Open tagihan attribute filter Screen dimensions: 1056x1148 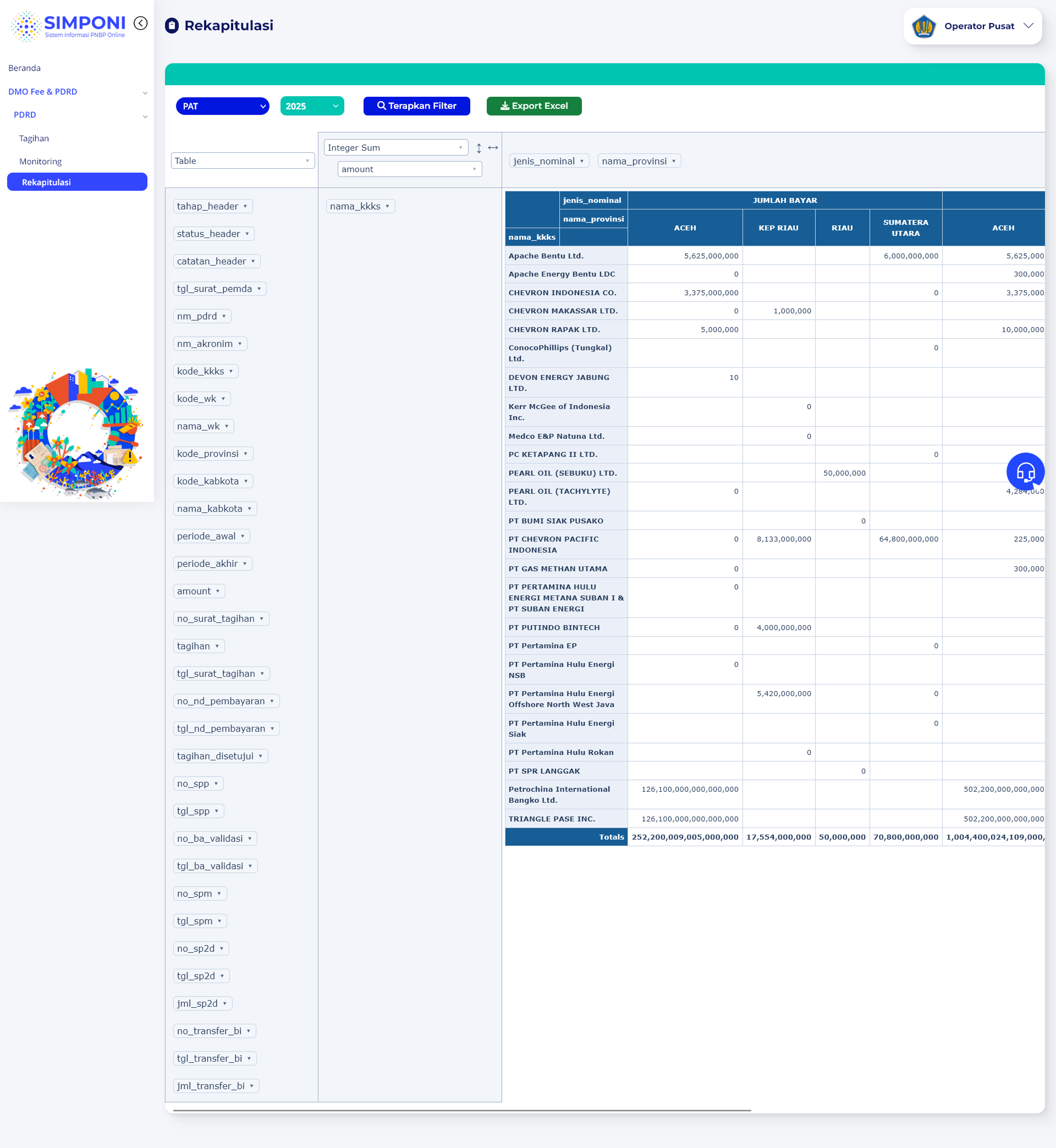click(217, 646)
